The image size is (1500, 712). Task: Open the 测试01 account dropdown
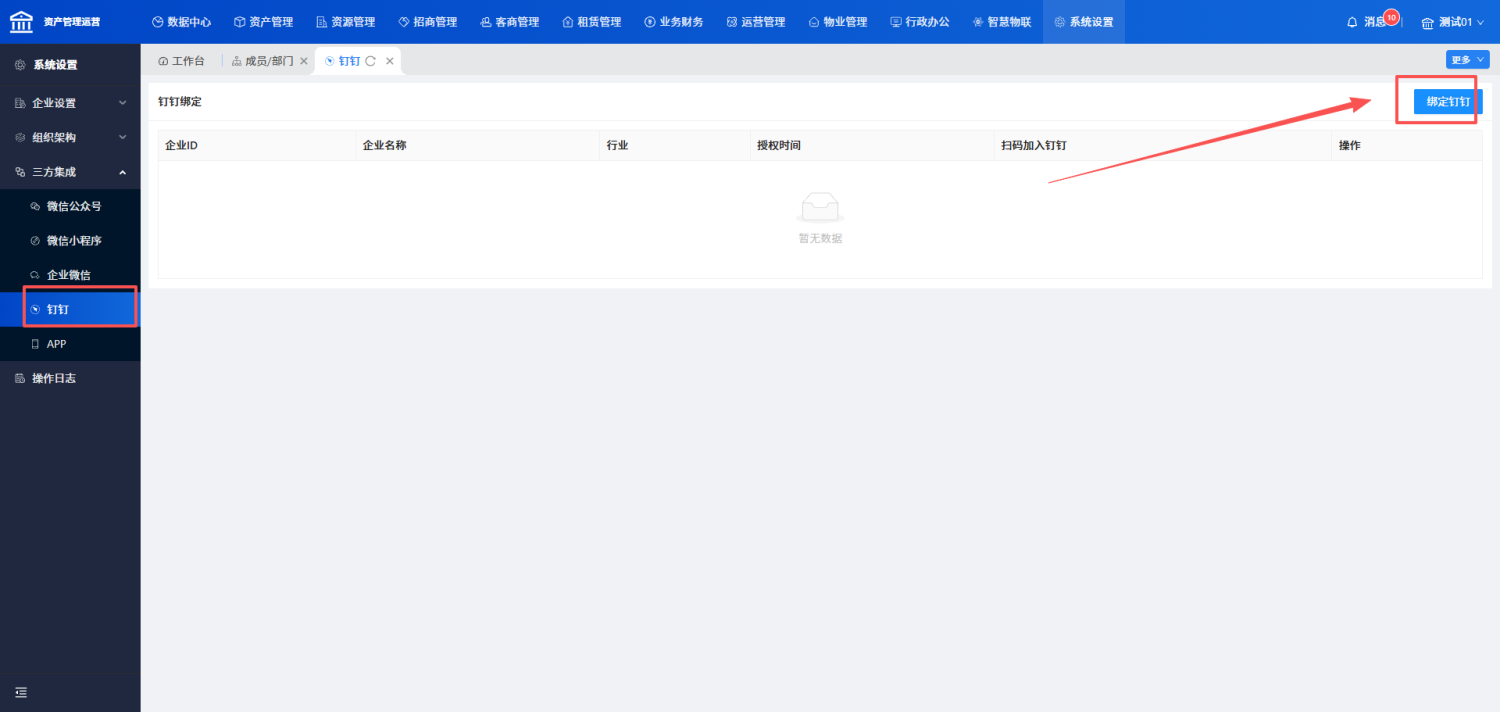coord(1454,21)
